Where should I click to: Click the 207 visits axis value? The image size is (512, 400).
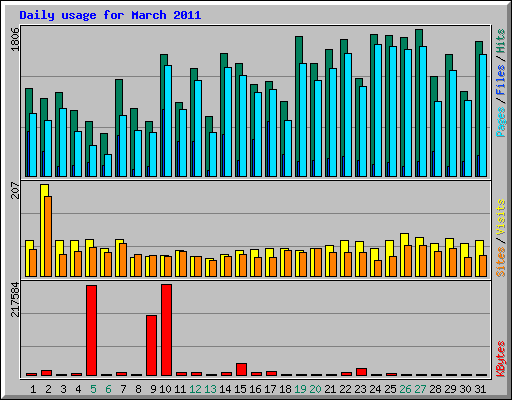pos(15,190)
